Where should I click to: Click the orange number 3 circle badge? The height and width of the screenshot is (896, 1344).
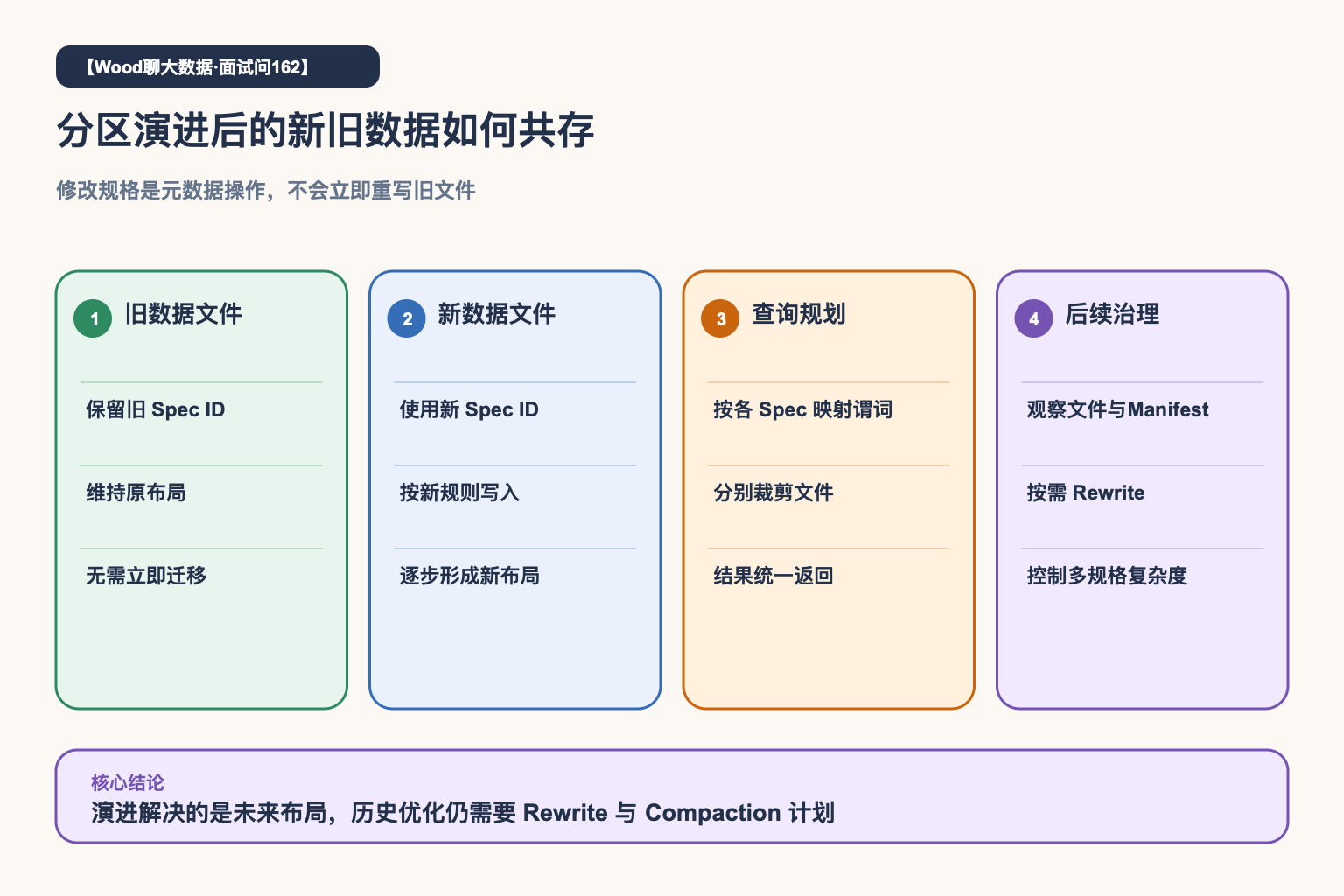coord(720,318)
